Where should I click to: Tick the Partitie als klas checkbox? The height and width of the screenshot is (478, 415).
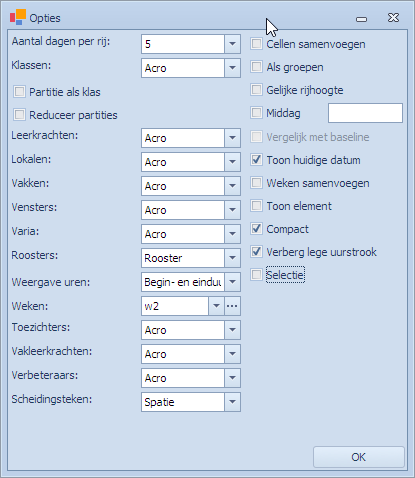coord(19,92)
